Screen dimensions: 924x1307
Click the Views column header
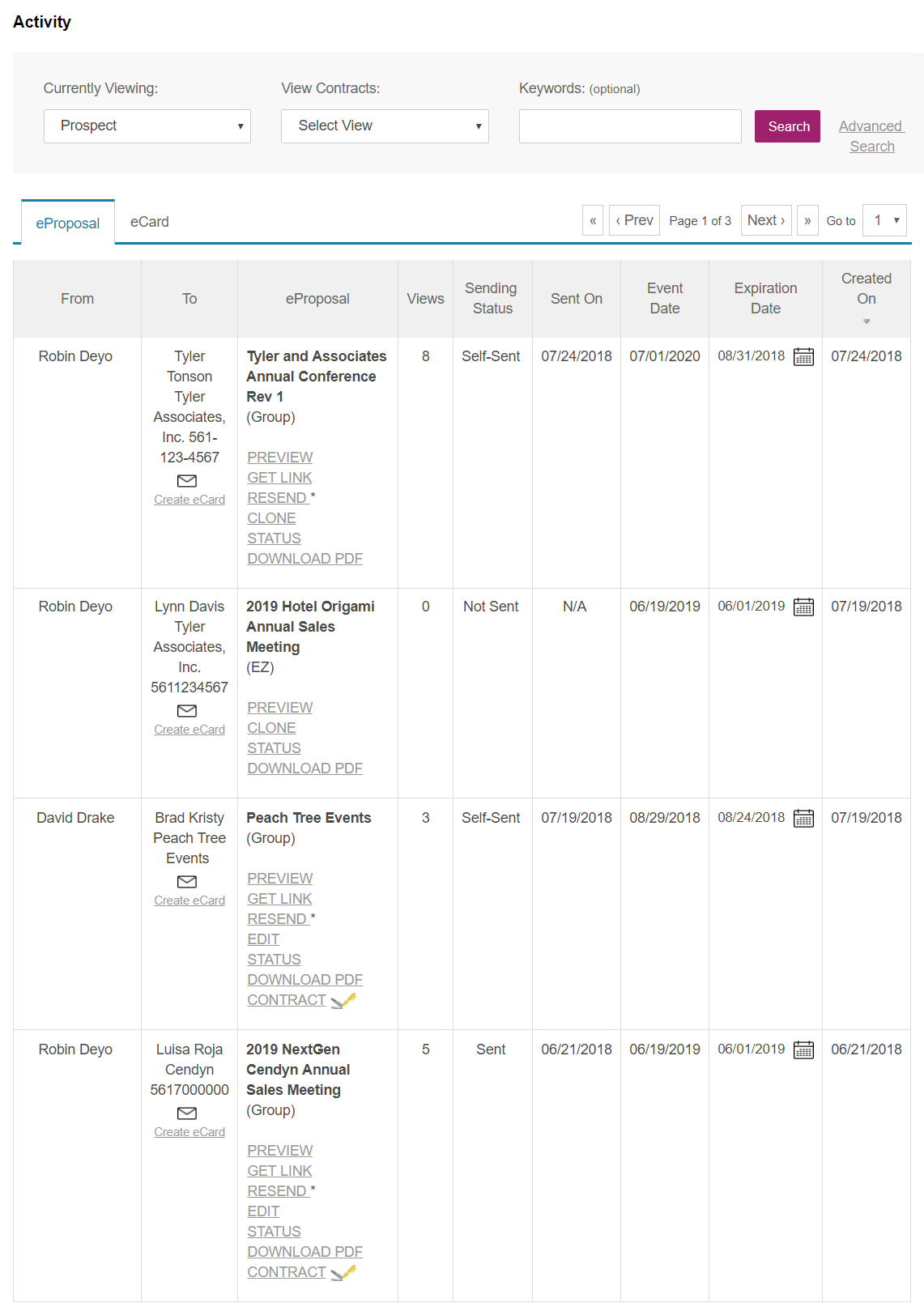[425, 299]
